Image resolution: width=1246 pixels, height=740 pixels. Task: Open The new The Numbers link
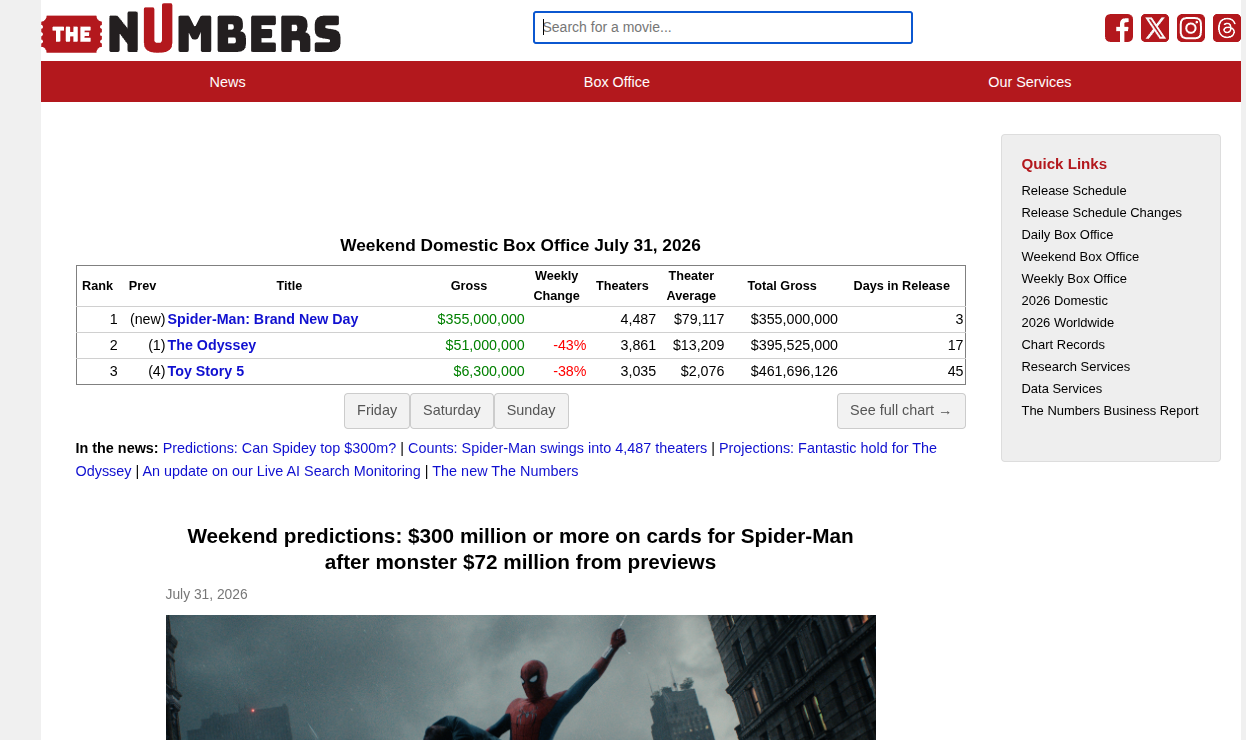(x=505, y=471)
